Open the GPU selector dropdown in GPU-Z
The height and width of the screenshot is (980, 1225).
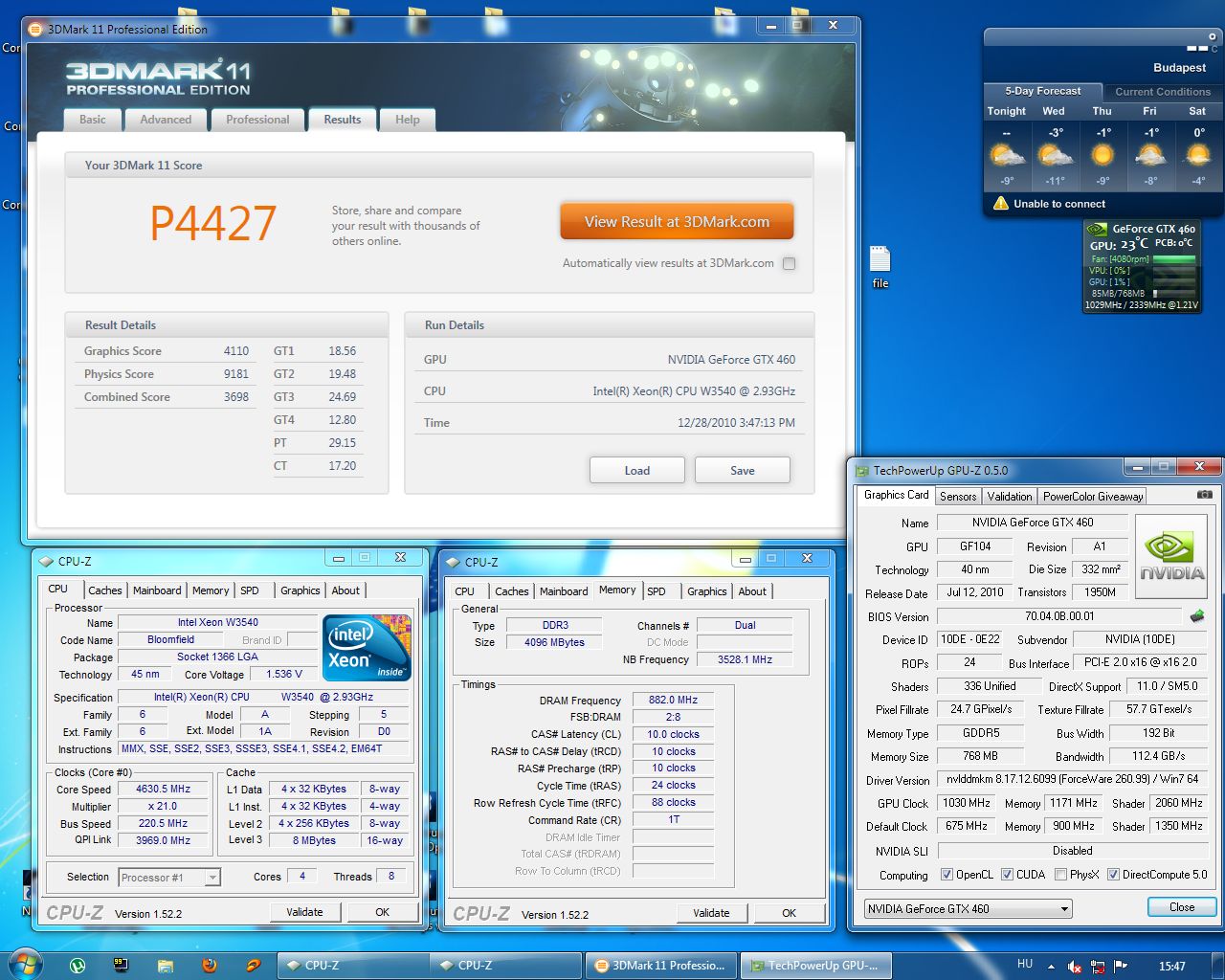968,908
